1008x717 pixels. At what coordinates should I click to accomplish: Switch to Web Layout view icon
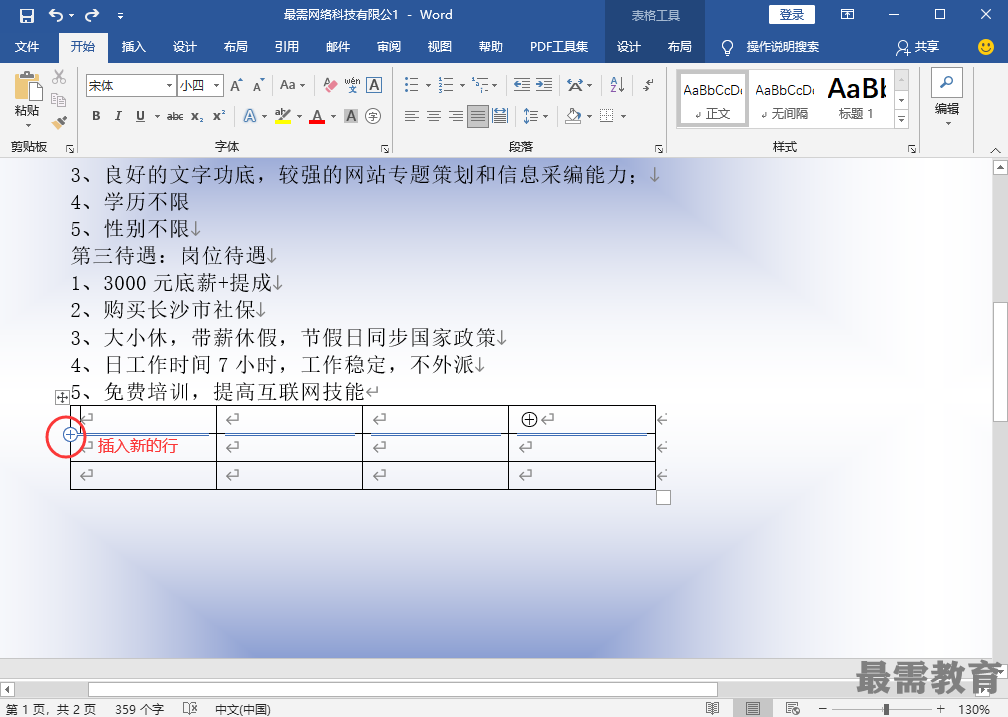(x=792, y=709)
